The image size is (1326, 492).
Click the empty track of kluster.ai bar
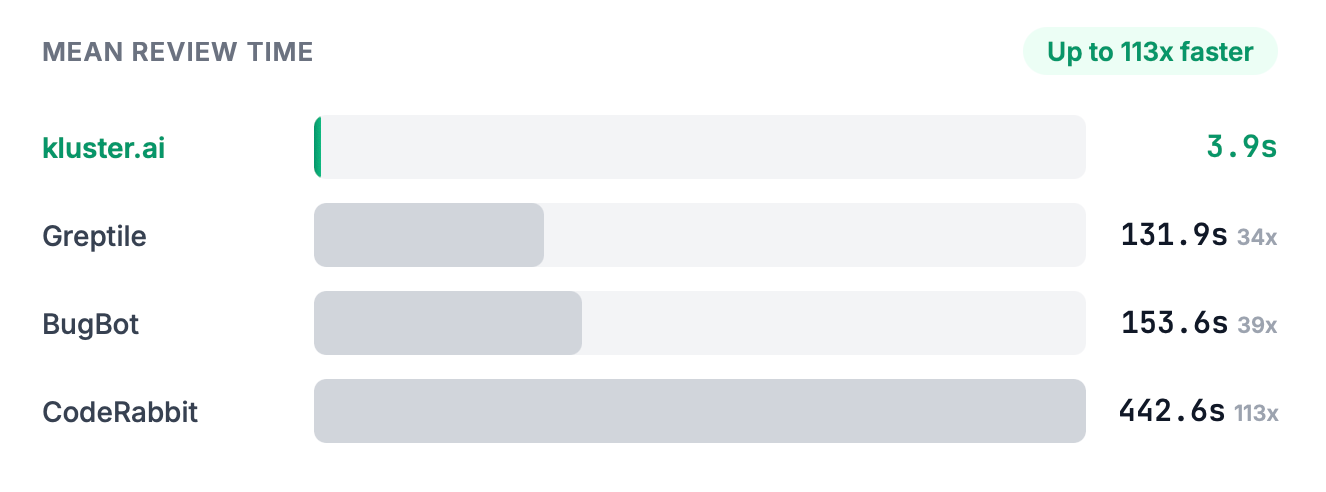[x=700, y=147]
